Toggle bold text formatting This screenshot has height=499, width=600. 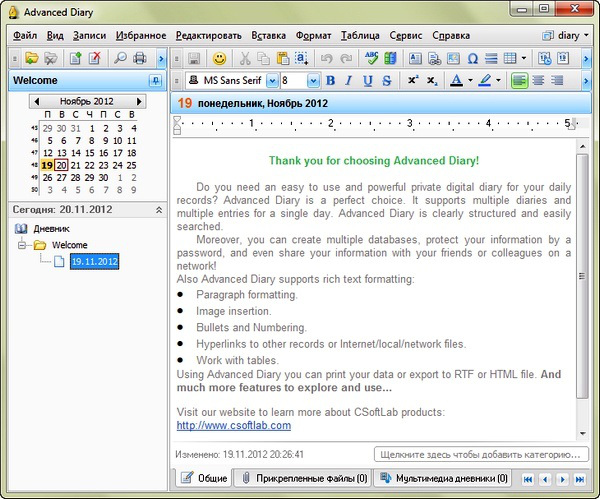point(331,80)
